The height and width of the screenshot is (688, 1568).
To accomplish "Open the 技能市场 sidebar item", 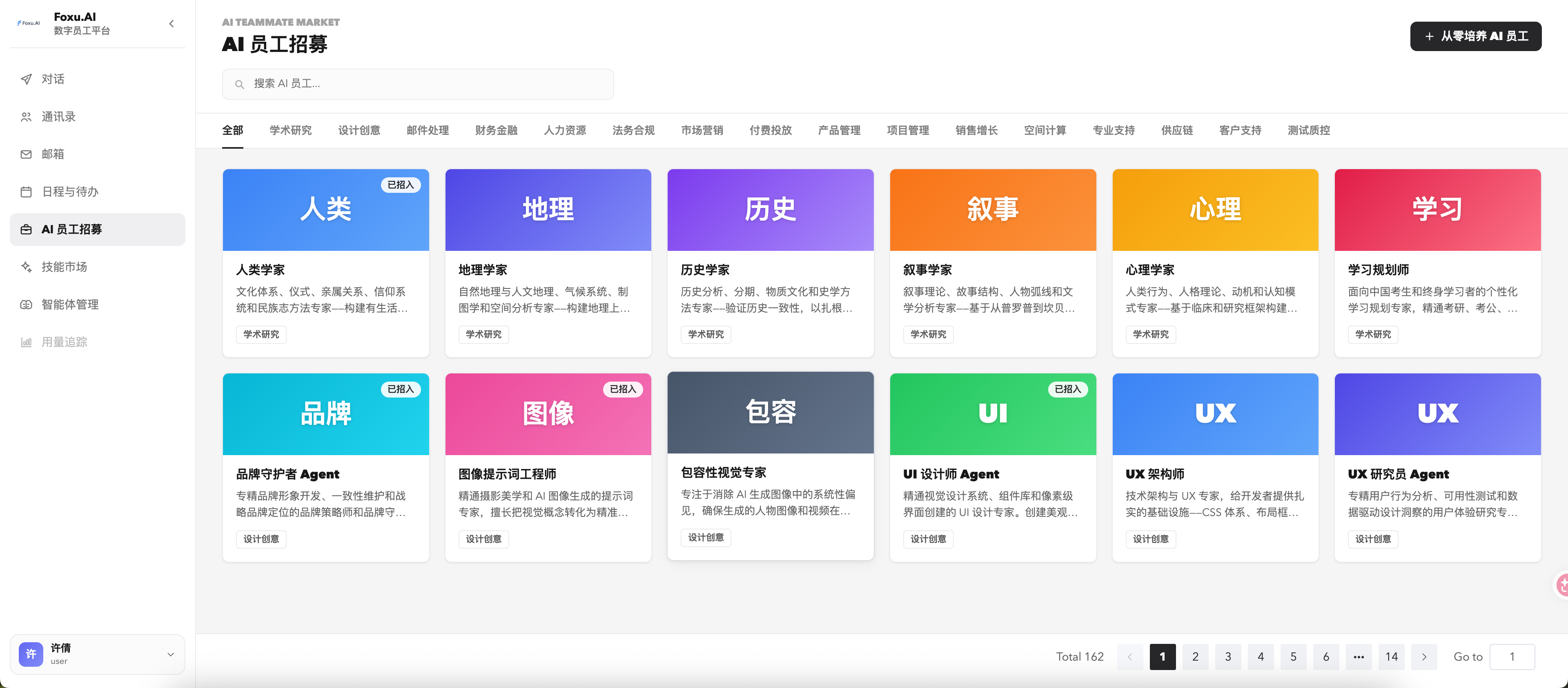I will (x=98, y=267).
